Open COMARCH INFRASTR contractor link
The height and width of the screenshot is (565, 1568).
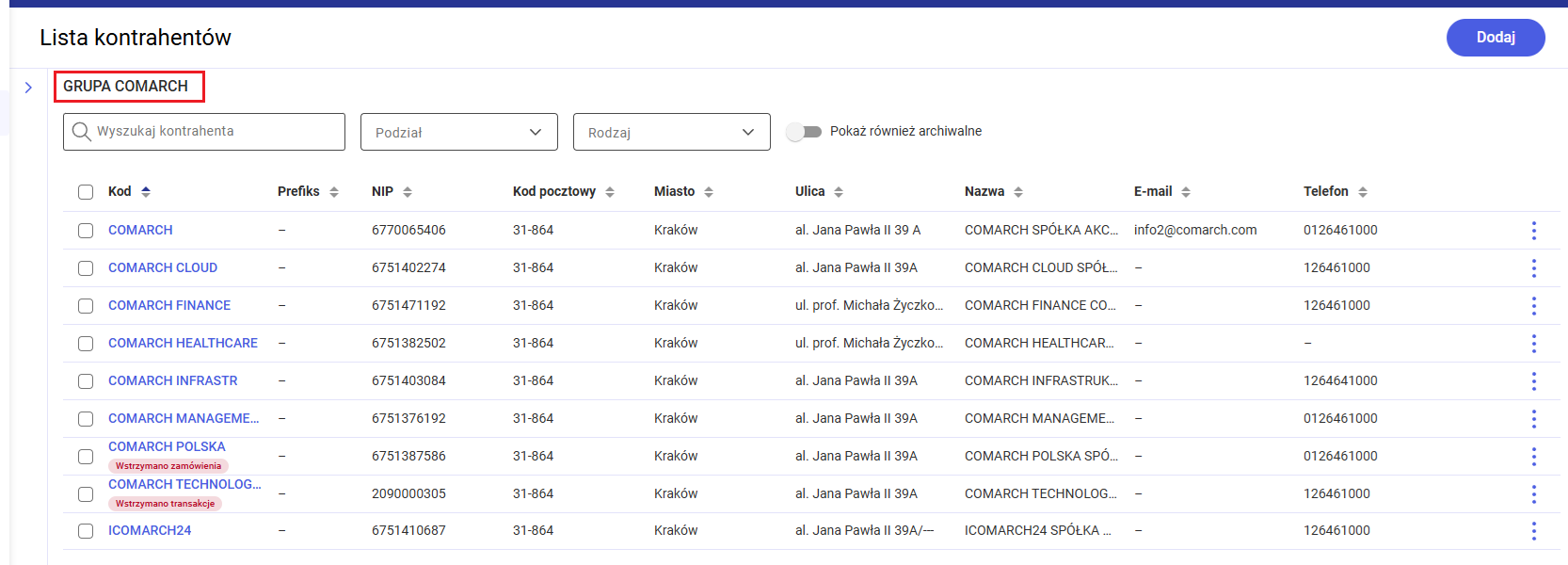(173, 380)
